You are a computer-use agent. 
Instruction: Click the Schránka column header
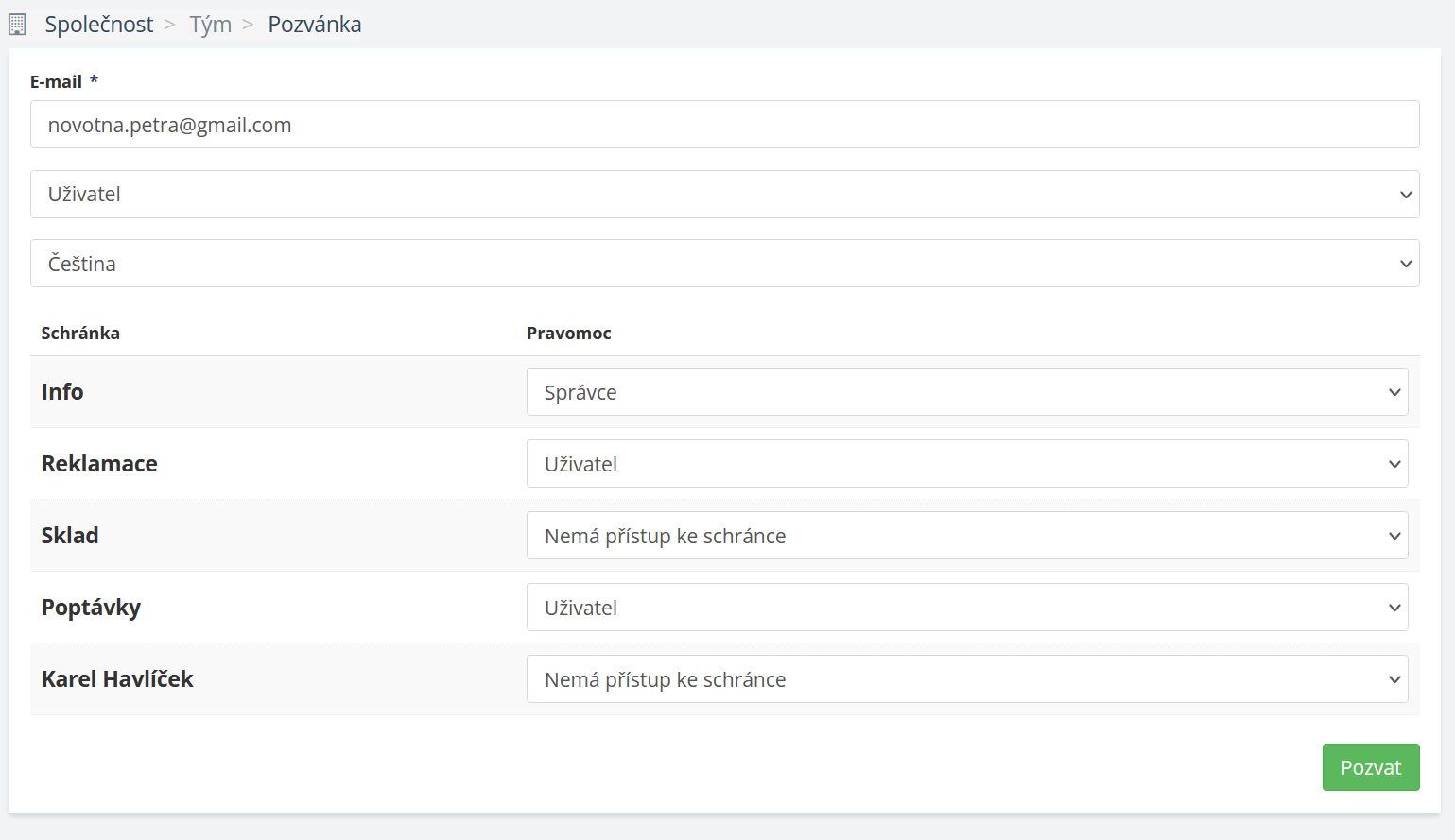coord(80,334)
